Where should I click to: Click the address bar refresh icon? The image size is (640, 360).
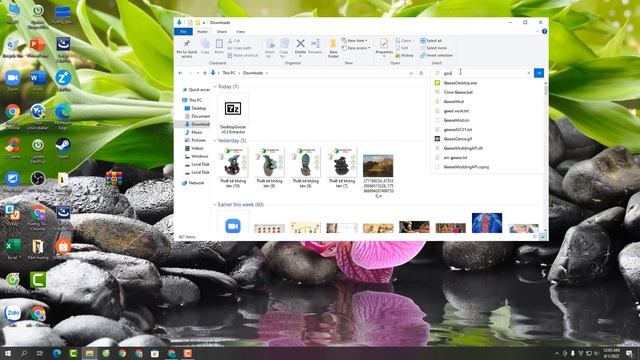point(422,73)
